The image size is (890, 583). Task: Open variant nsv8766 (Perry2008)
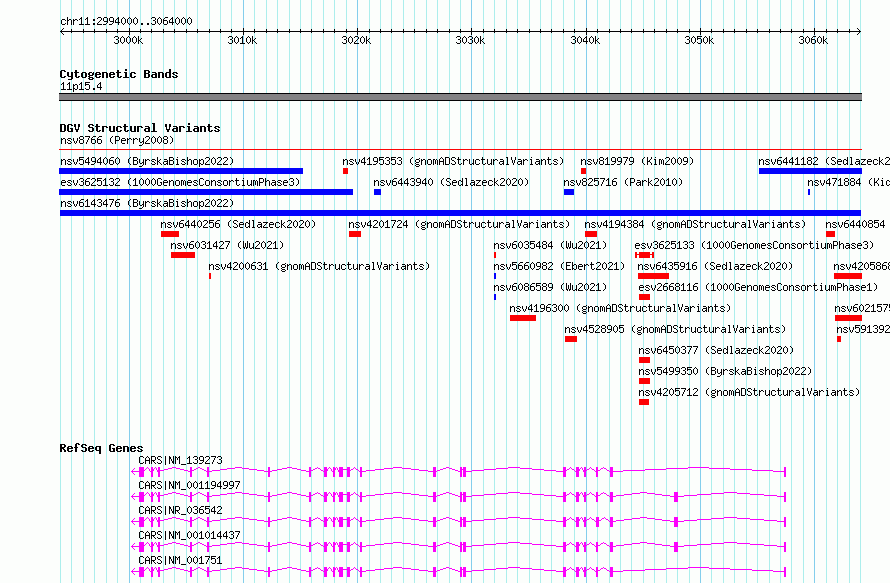tap(117, 140)
